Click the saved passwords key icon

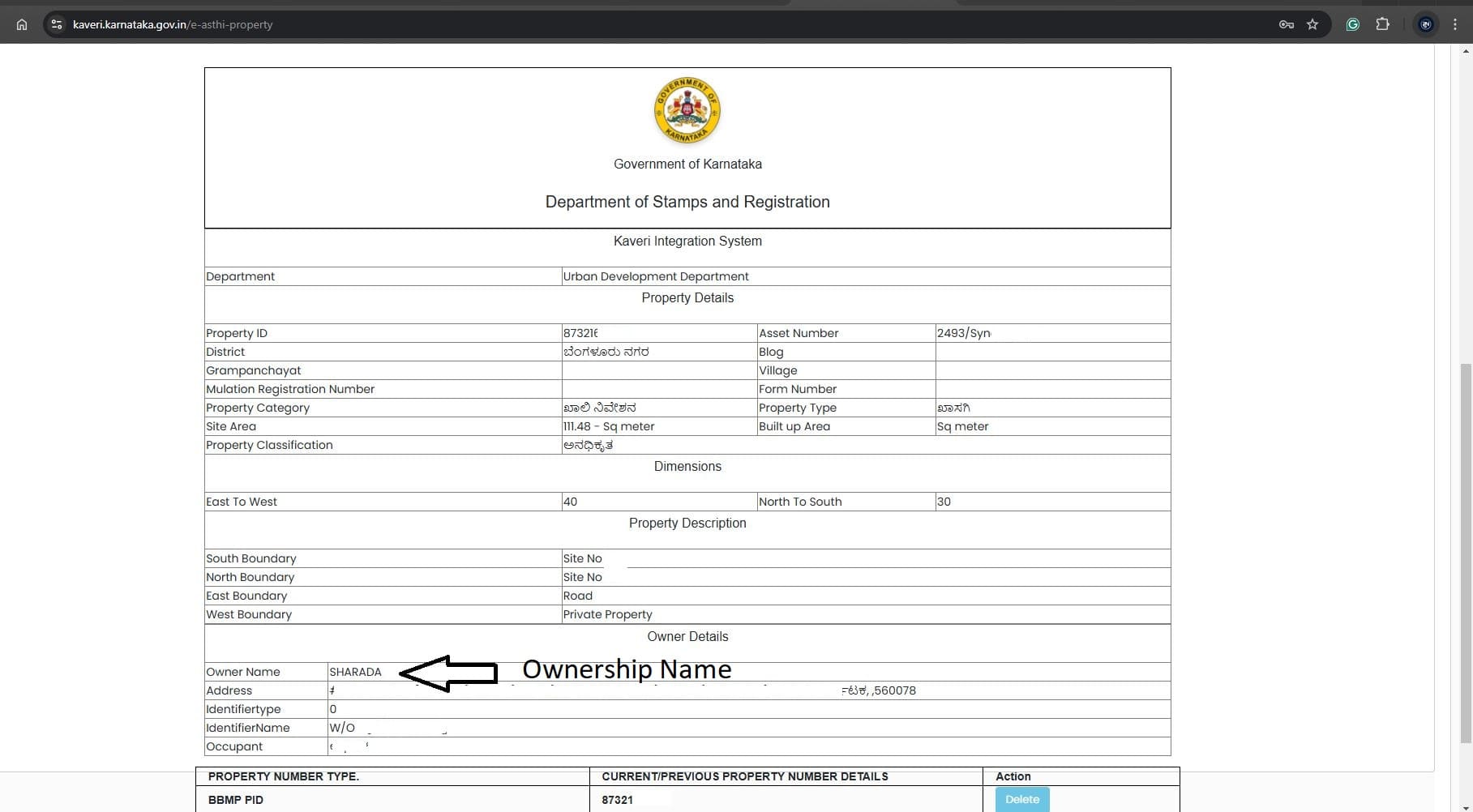1286,24
